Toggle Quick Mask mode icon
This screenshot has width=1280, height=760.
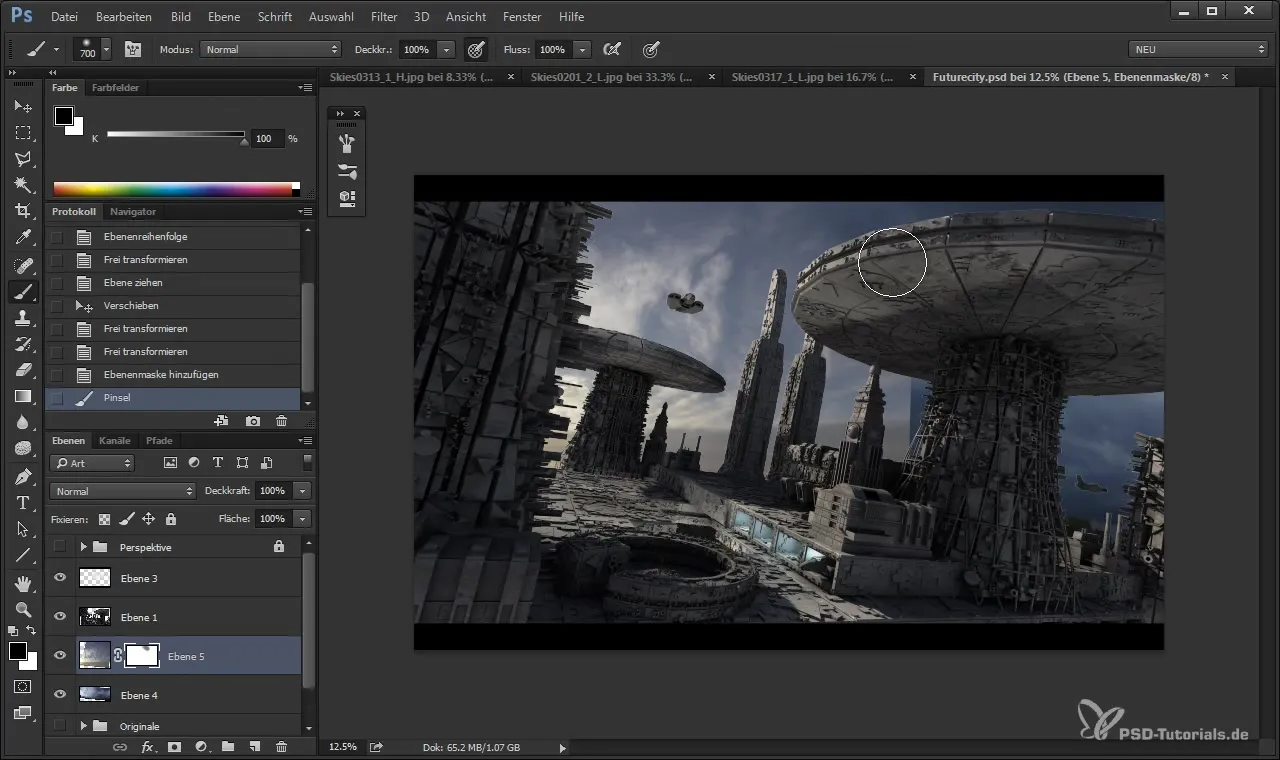23,687
